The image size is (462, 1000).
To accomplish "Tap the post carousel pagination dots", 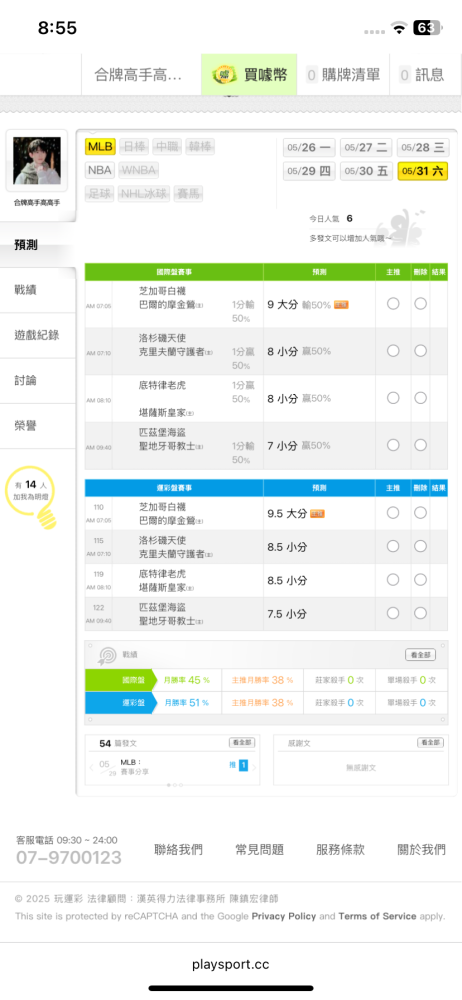I will point(175,784).
